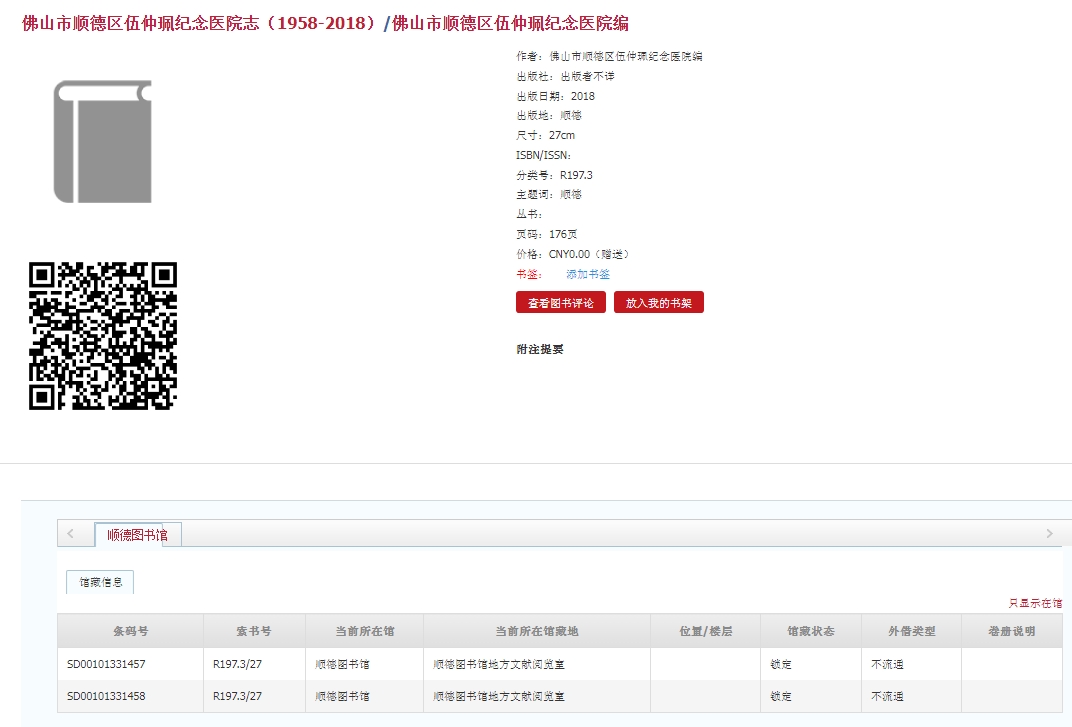
Task: Click the 位置/楼层 column header
Action: click(706, 631)
